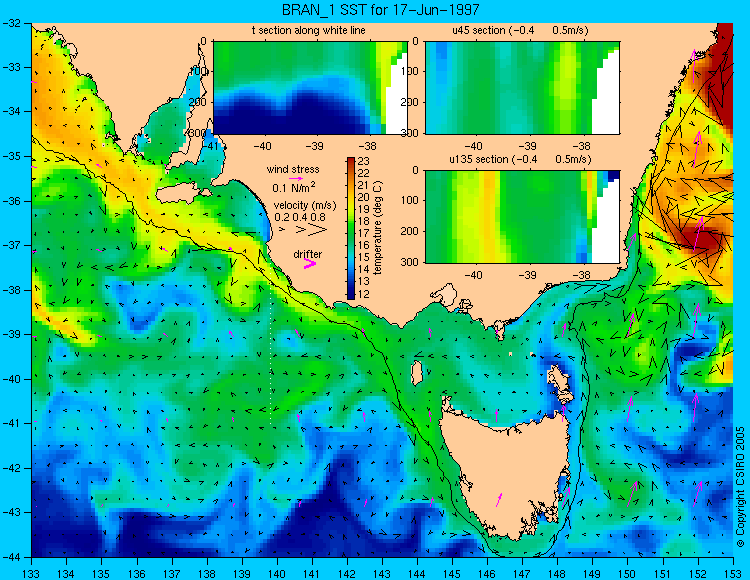Screen dimensions: 750x580
Task: Click the 12 tick on color bar
Action: coord(364,294)
